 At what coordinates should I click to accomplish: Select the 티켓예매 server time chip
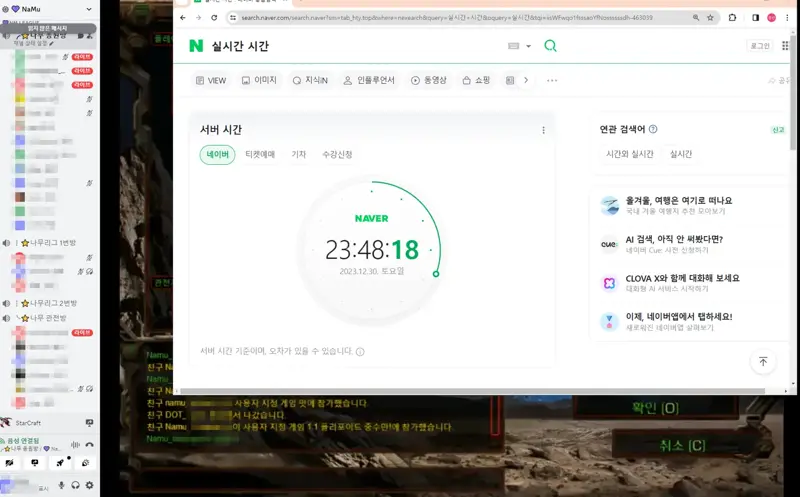click(x=260, y=155)
